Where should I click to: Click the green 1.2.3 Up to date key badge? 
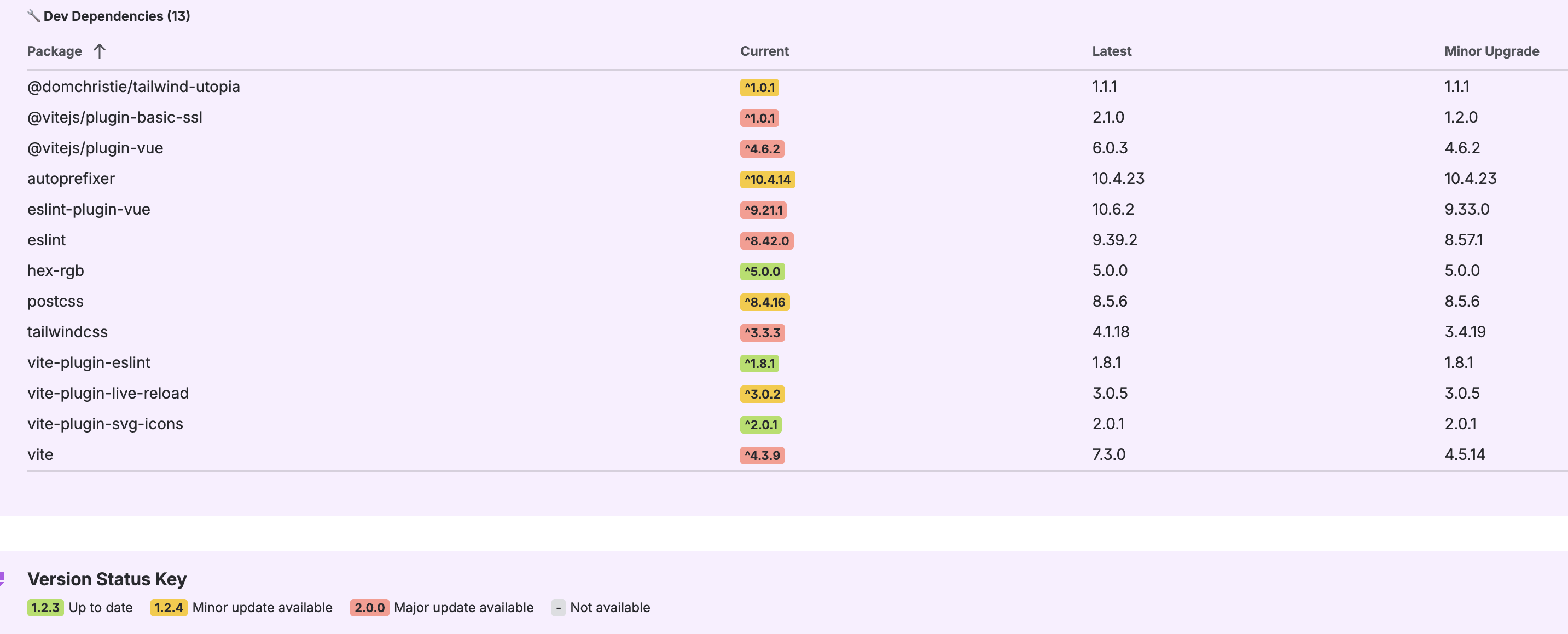45,607
